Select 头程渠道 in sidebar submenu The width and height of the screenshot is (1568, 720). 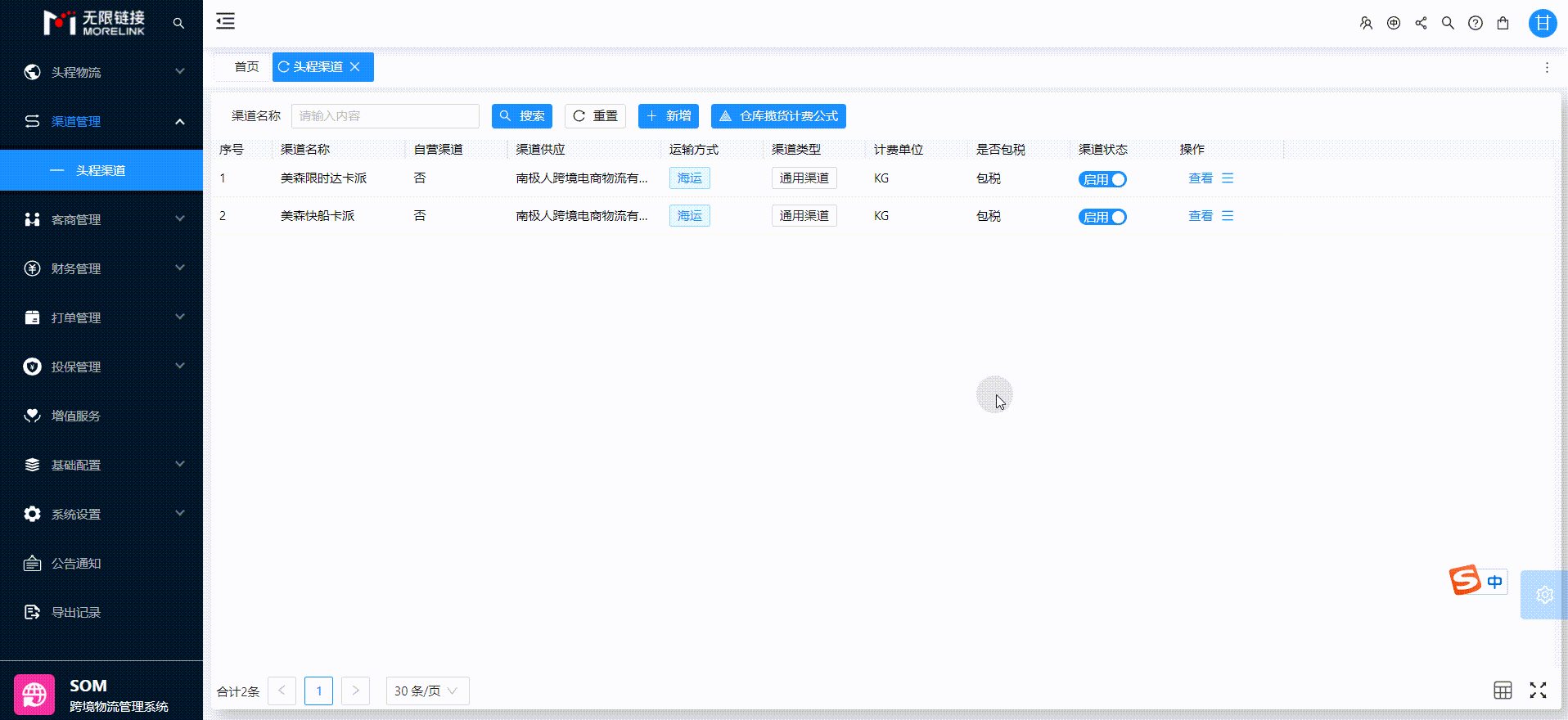point(101,170)
